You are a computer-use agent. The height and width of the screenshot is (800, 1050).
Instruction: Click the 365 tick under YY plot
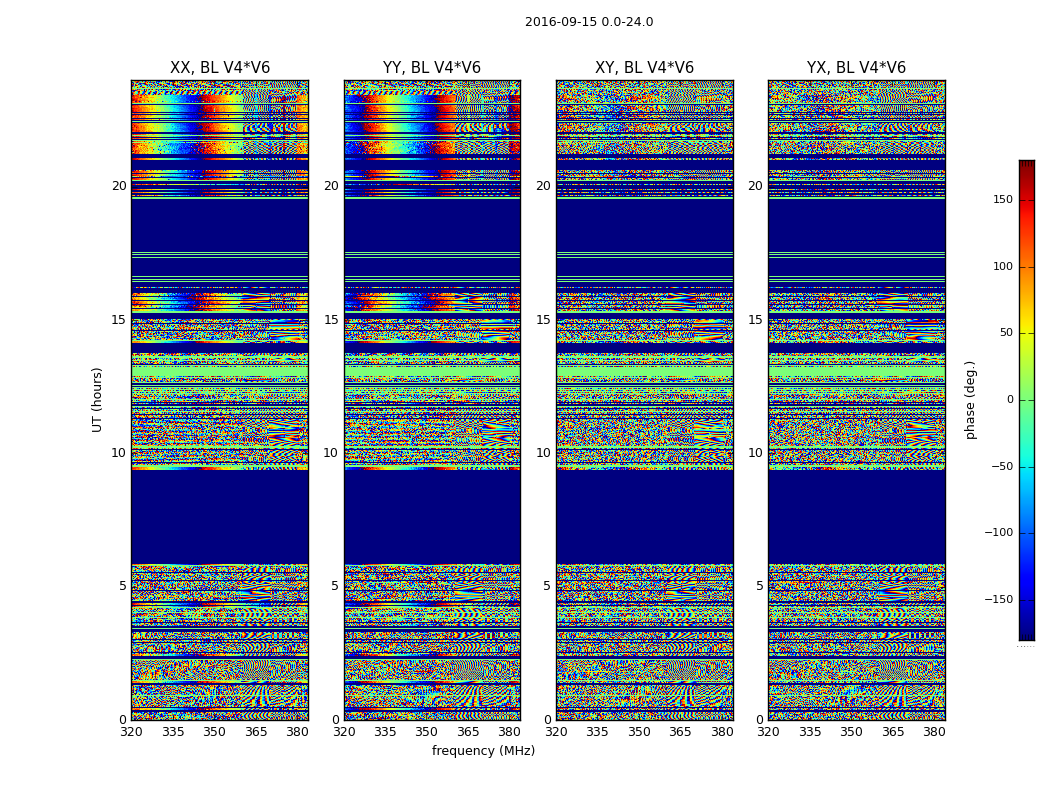click(468, 732)
